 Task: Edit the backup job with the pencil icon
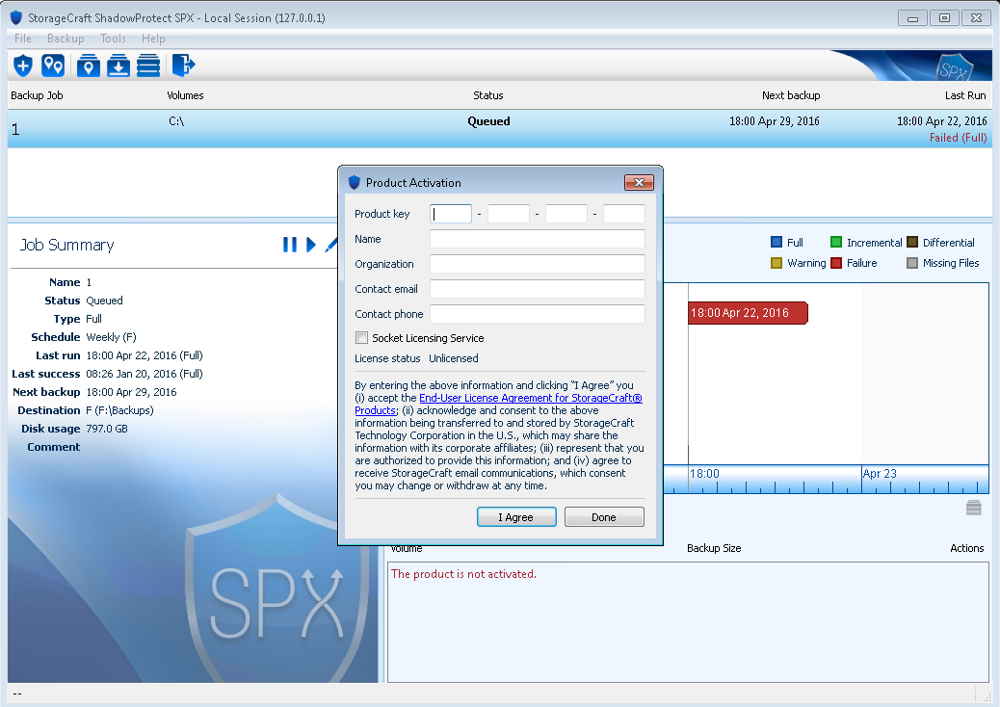click(332, 244)
